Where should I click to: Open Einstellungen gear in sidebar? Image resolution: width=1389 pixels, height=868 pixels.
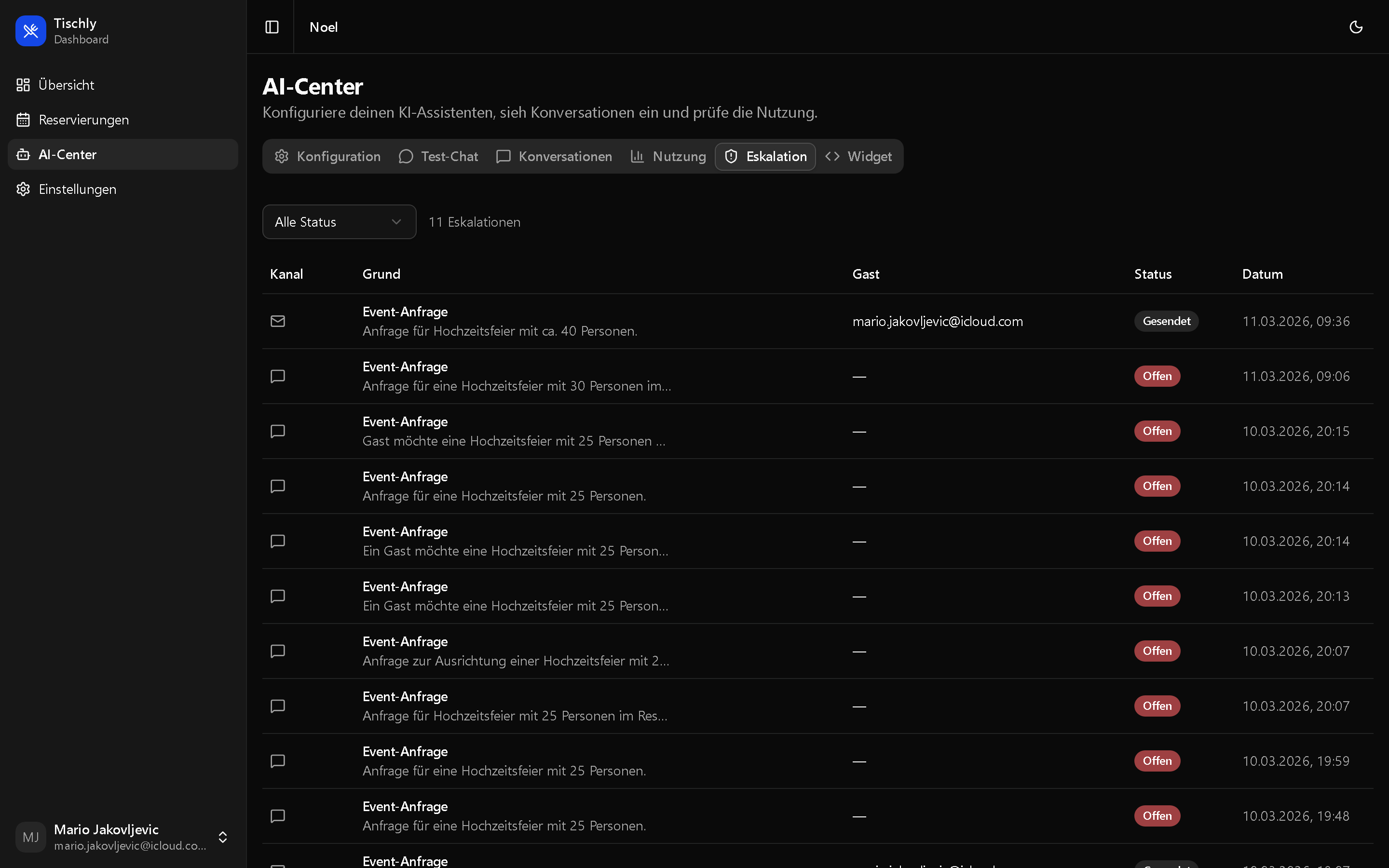tap(23, 190)
